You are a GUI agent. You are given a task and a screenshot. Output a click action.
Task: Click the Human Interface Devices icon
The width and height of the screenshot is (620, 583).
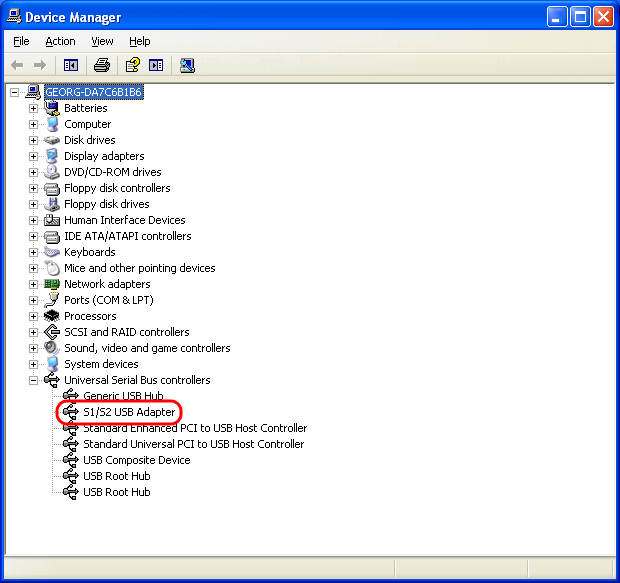tap(52, 220)
